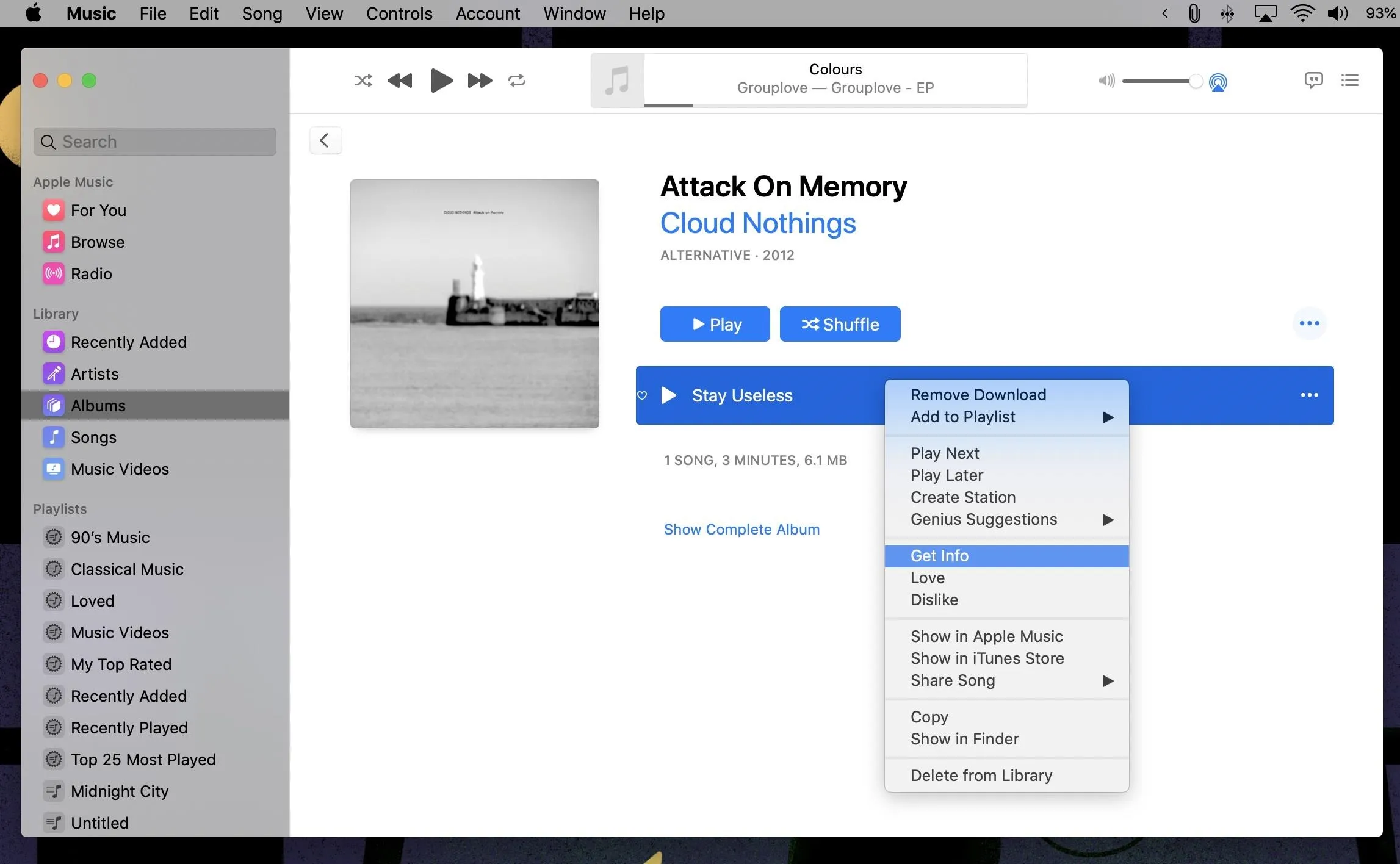
Task: Choose Dislike in context menu
Action: (1007, 600)
